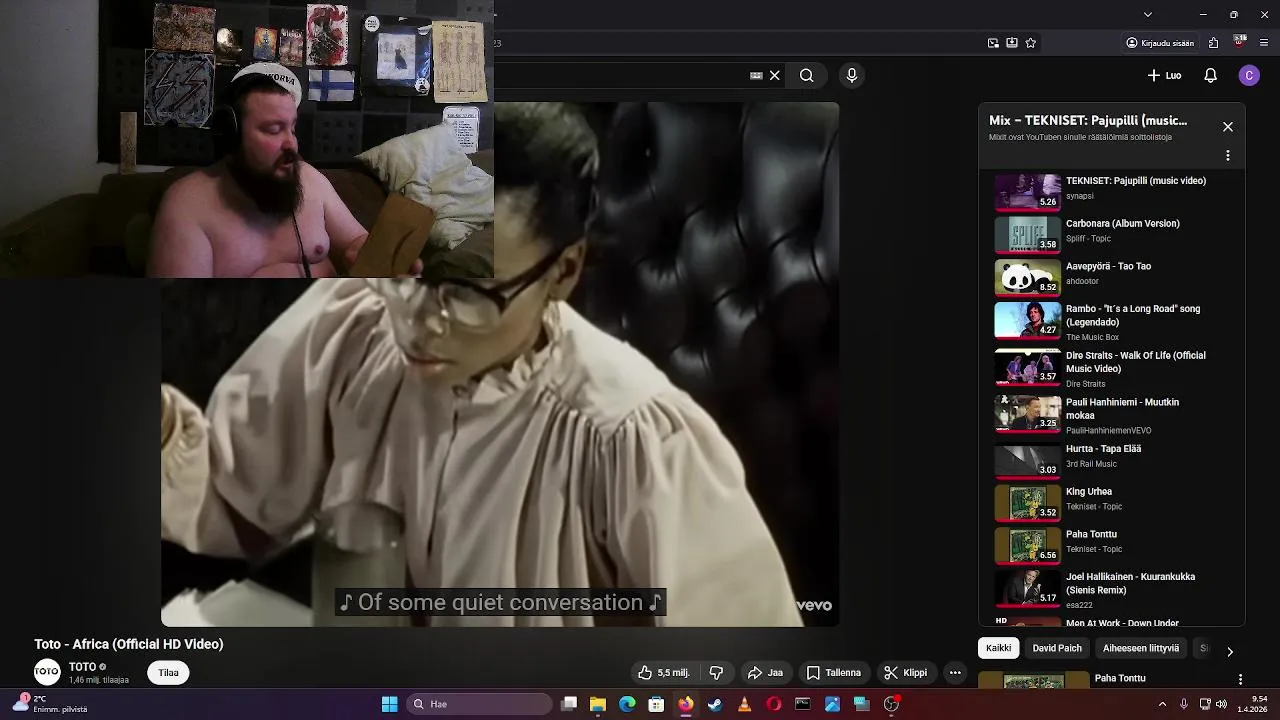The height and width of the screenshot is (720, 1280).
Task: Select Carbonara (Album Version) playlist item
Action: pos(1108,233)
